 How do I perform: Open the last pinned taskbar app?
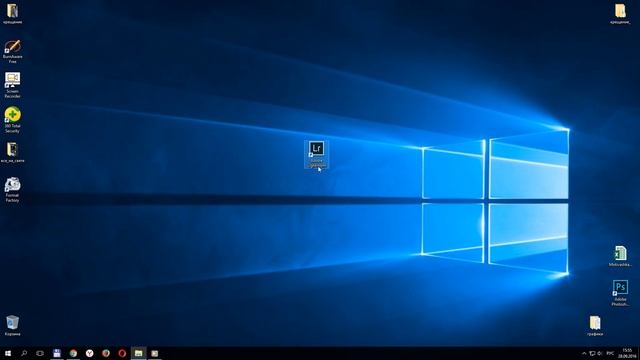[x=155, y=353]
